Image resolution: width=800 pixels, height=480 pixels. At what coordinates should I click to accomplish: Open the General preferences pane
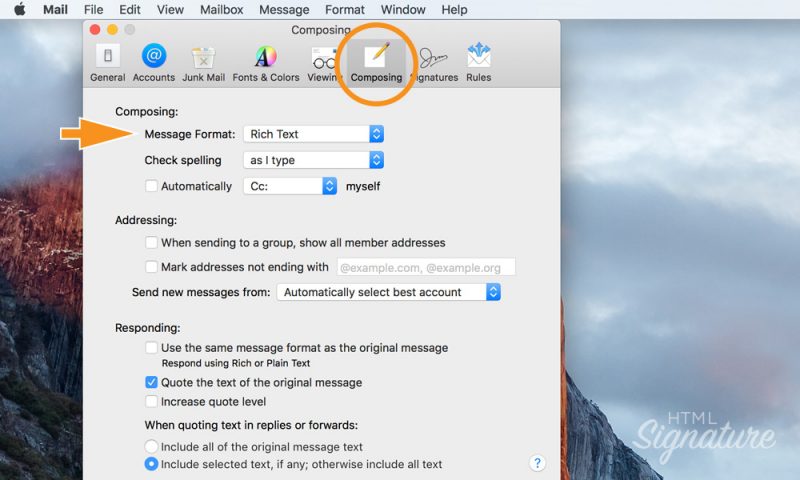tap(108, 63)
